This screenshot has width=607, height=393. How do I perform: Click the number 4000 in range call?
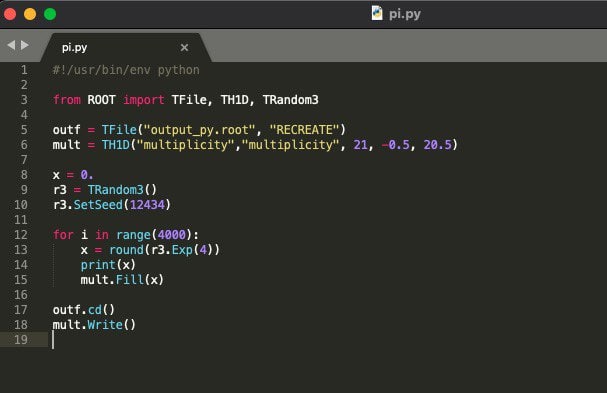click(x=171, y=235)
